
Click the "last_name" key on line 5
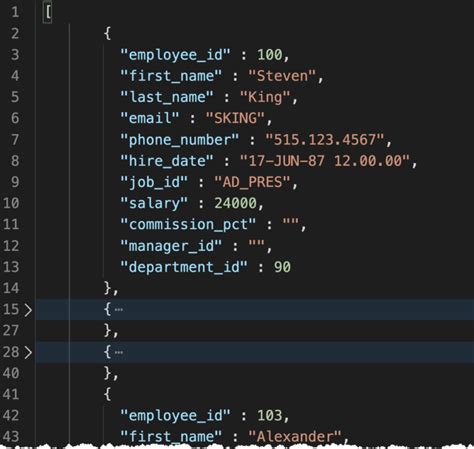tap(166, 97)
